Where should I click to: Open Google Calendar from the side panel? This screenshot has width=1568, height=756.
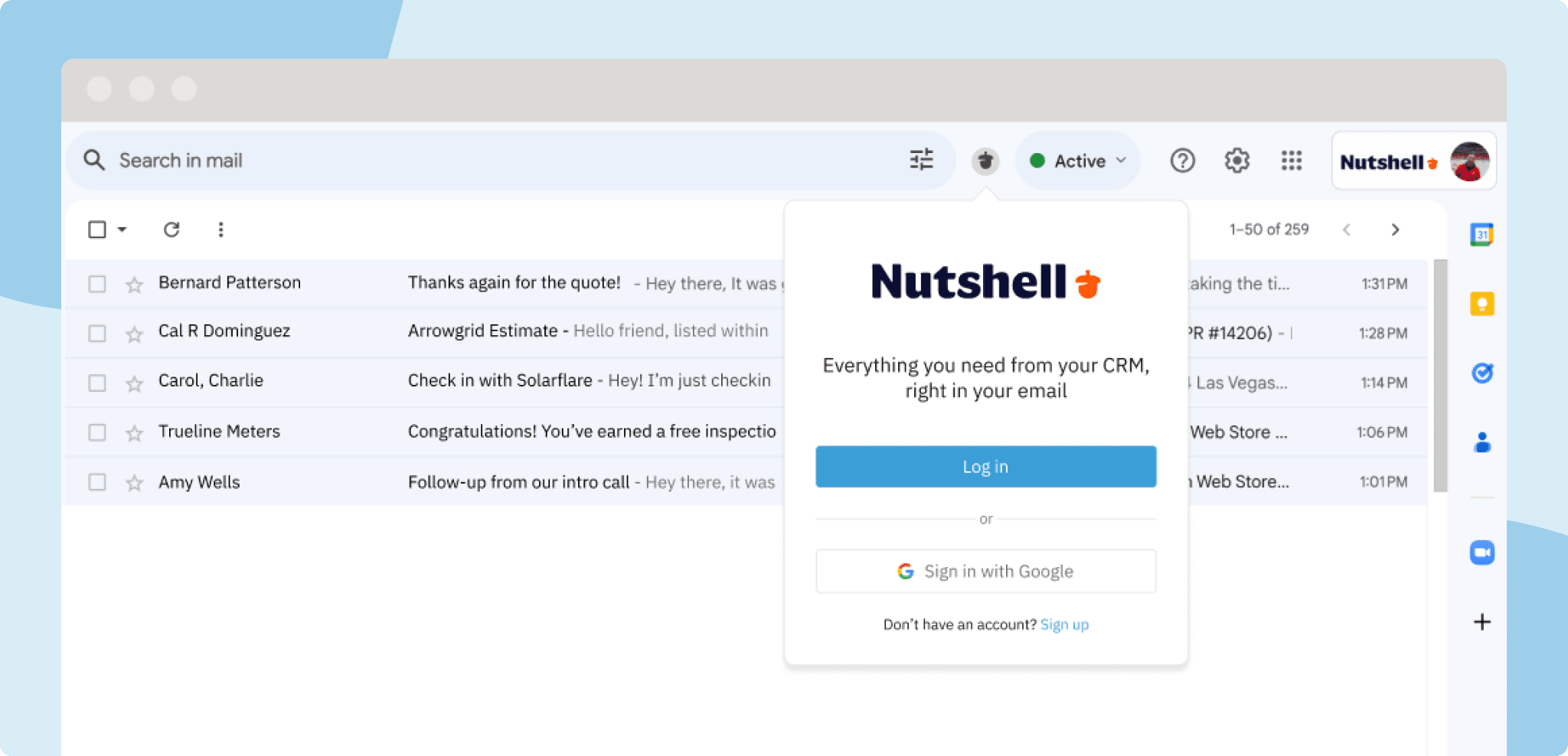point(1482,233)
